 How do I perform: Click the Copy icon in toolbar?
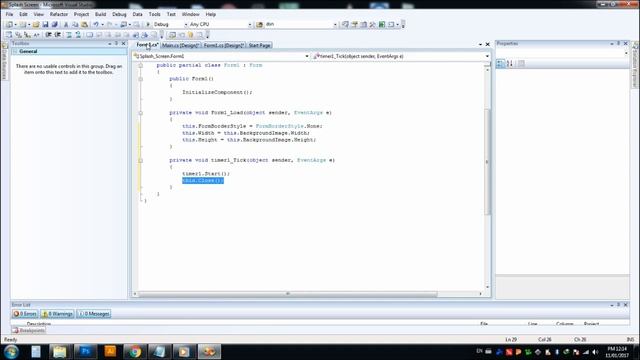[75, 24]
